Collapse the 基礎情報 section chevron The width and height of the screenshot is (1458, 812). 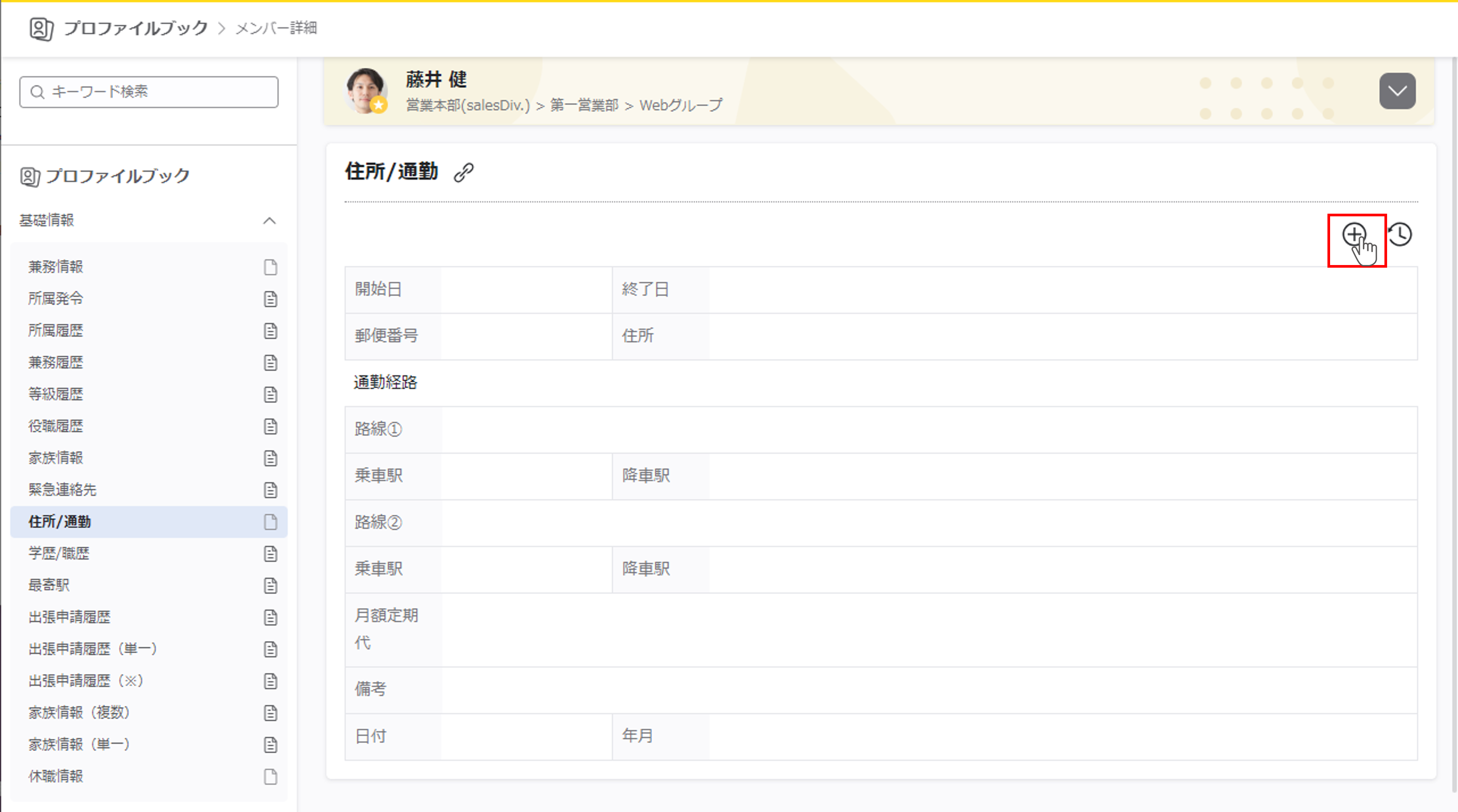(269, 221)
